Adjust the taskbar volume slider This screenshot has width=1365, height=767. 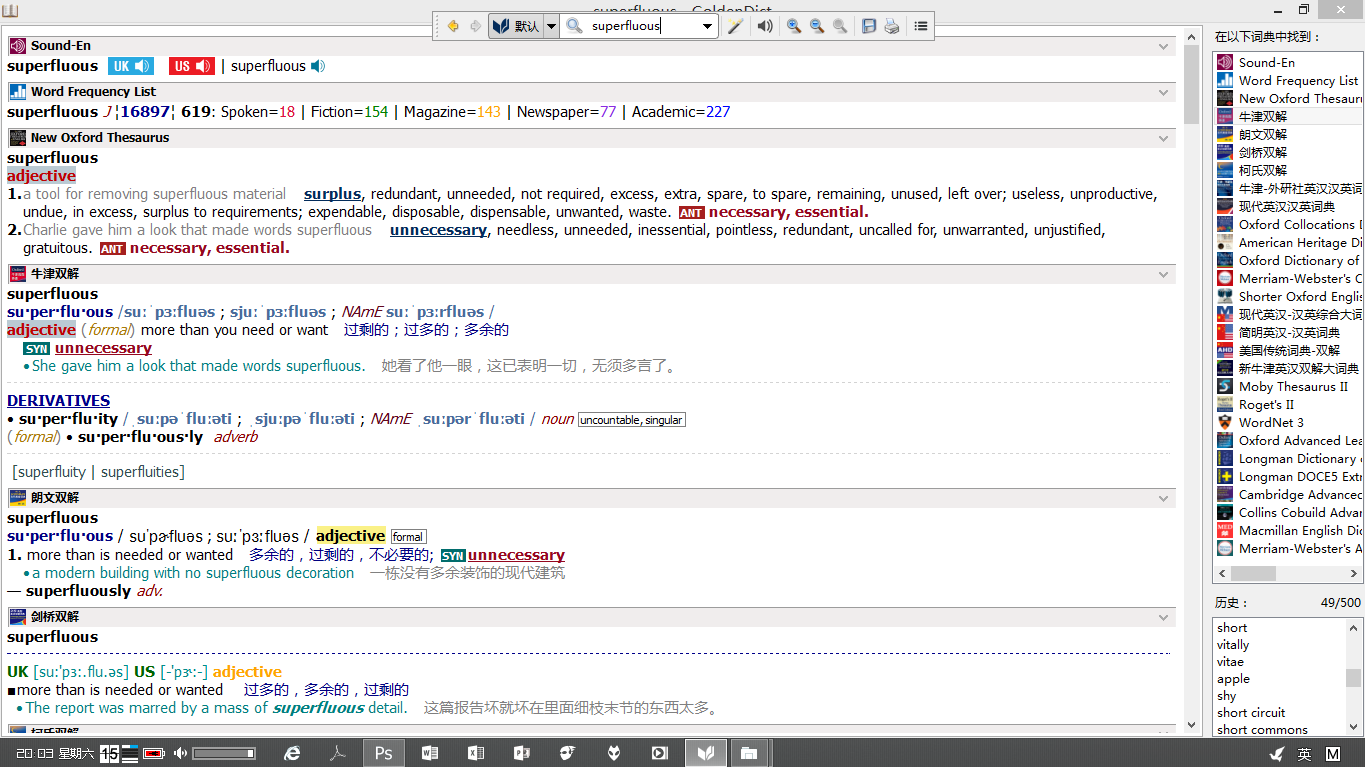point(223,753)
